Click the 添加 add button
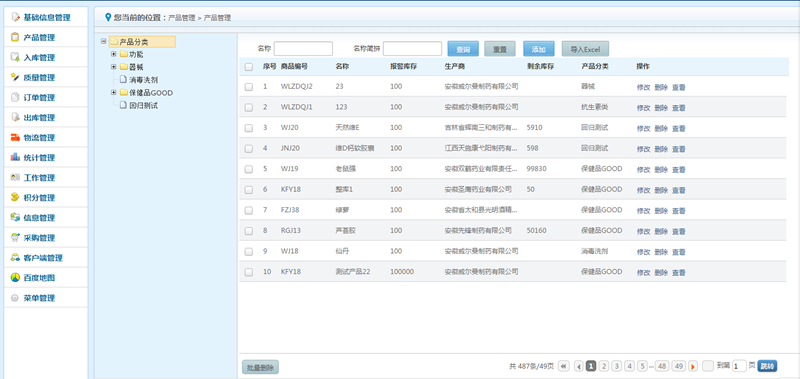 tap(539, 49)
